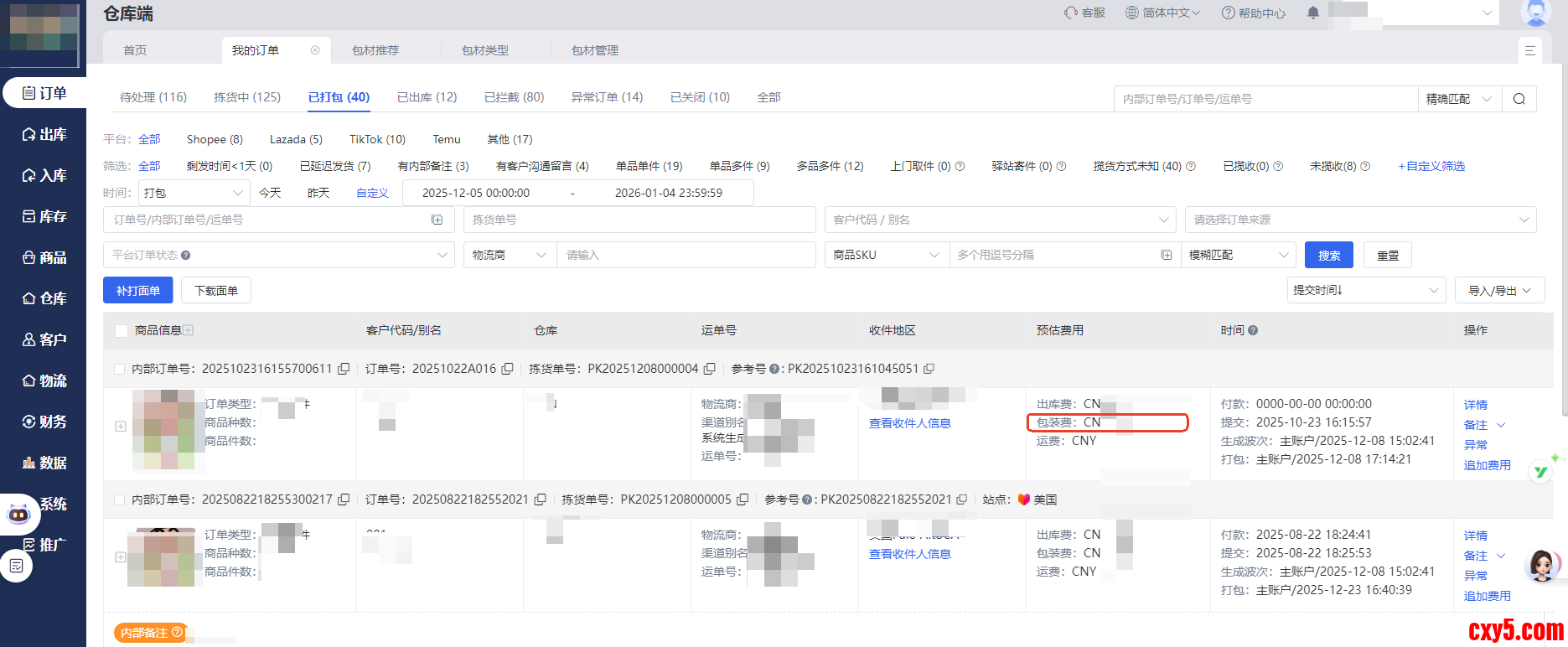Check the second order row checkbox
This screenshot has height=647, width=1568.
tap(119, 499)
